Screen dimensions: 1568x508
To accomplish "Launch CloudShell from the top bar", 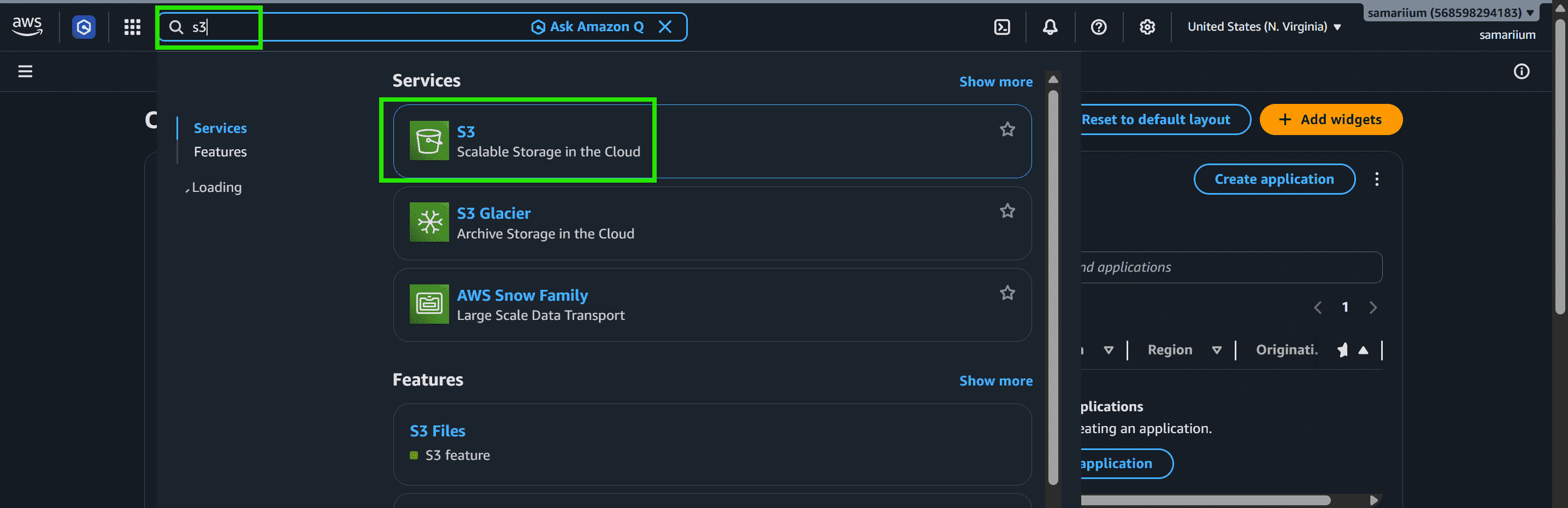I will pyautogui.click(x=1002, y=27).
